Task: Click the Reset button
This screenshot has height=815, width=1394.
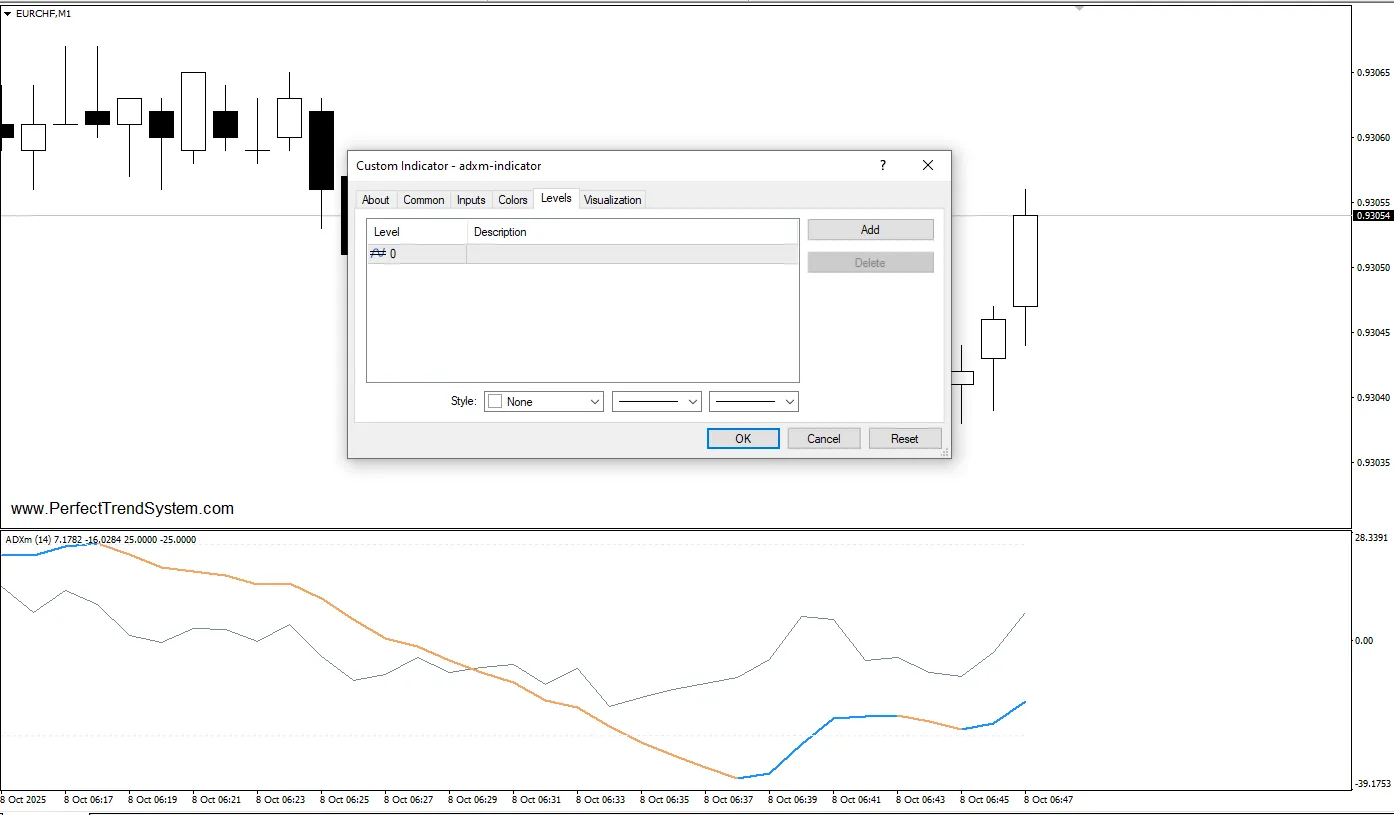Action: (904, 439)
